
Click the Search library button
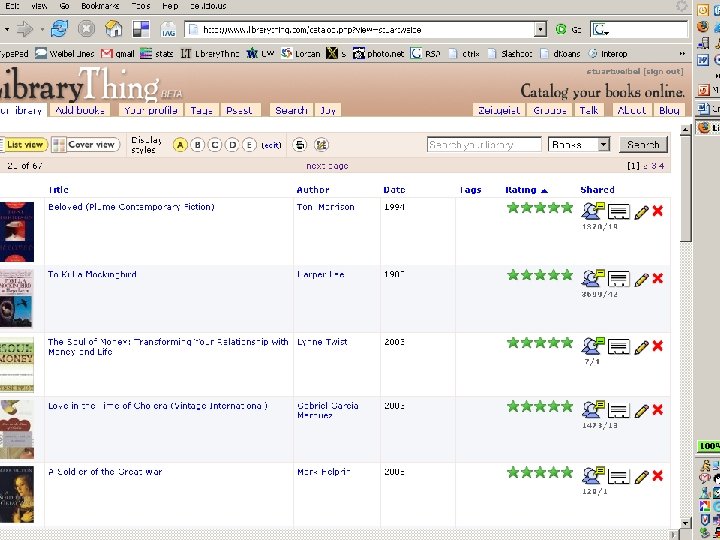[x=643, y=145]
